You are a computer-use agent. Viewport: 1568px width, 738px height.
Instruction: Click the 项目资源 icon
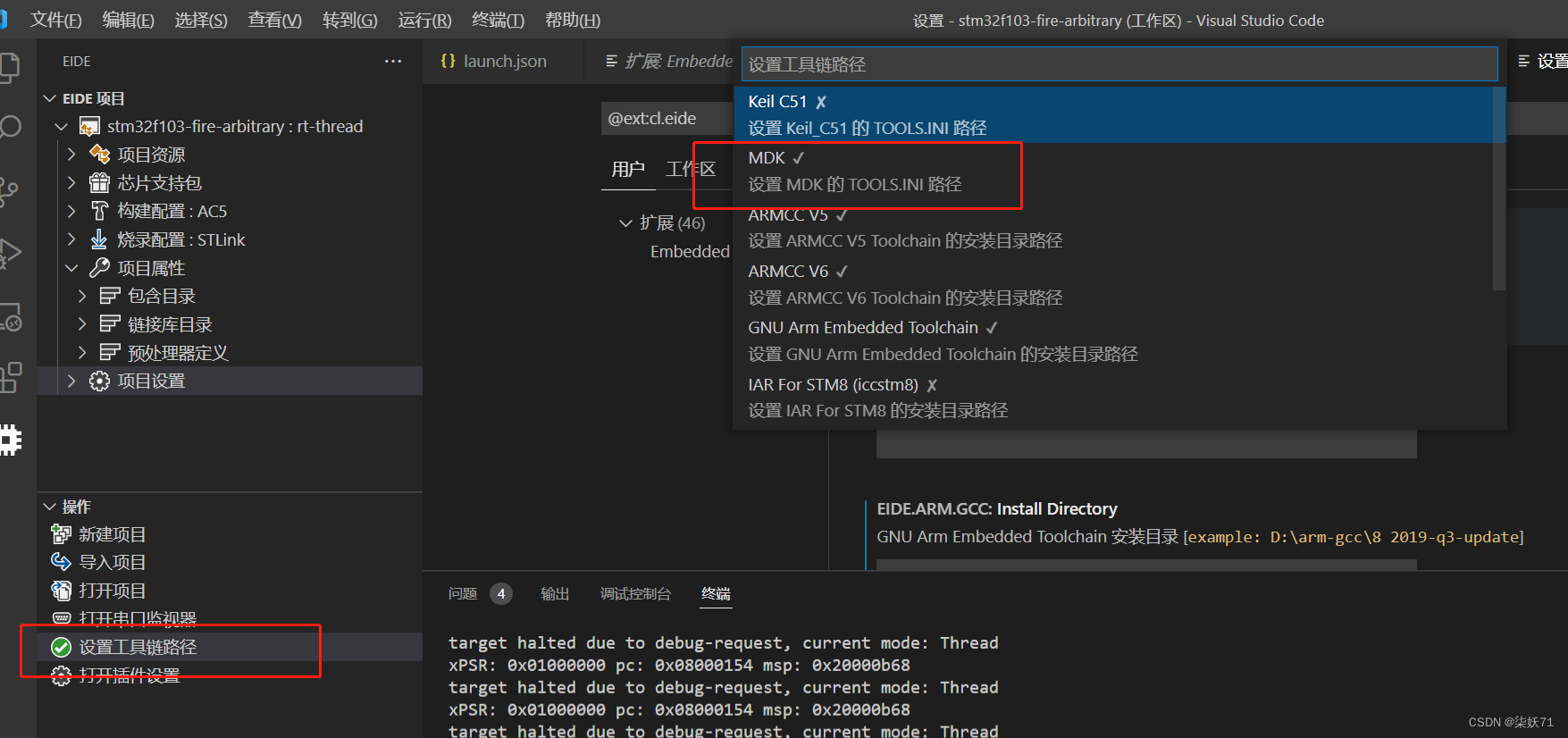pos(99,155)
